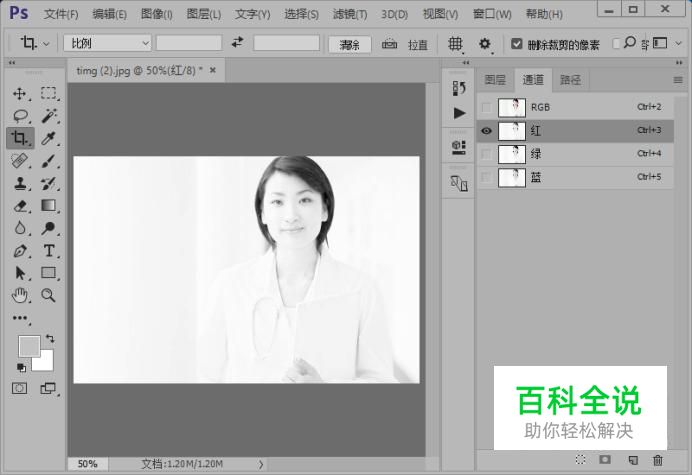This screenshot has width=692, height=475.
Task: Click the background color swatch
Action: [46, 363]
